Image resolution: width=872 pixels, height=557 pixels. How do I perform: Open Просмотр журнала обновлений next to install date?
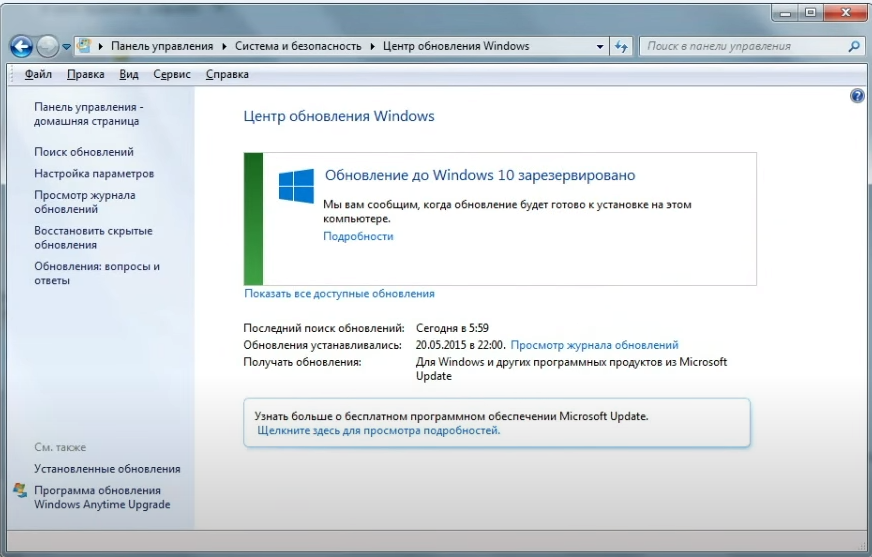tap(594, 345)
